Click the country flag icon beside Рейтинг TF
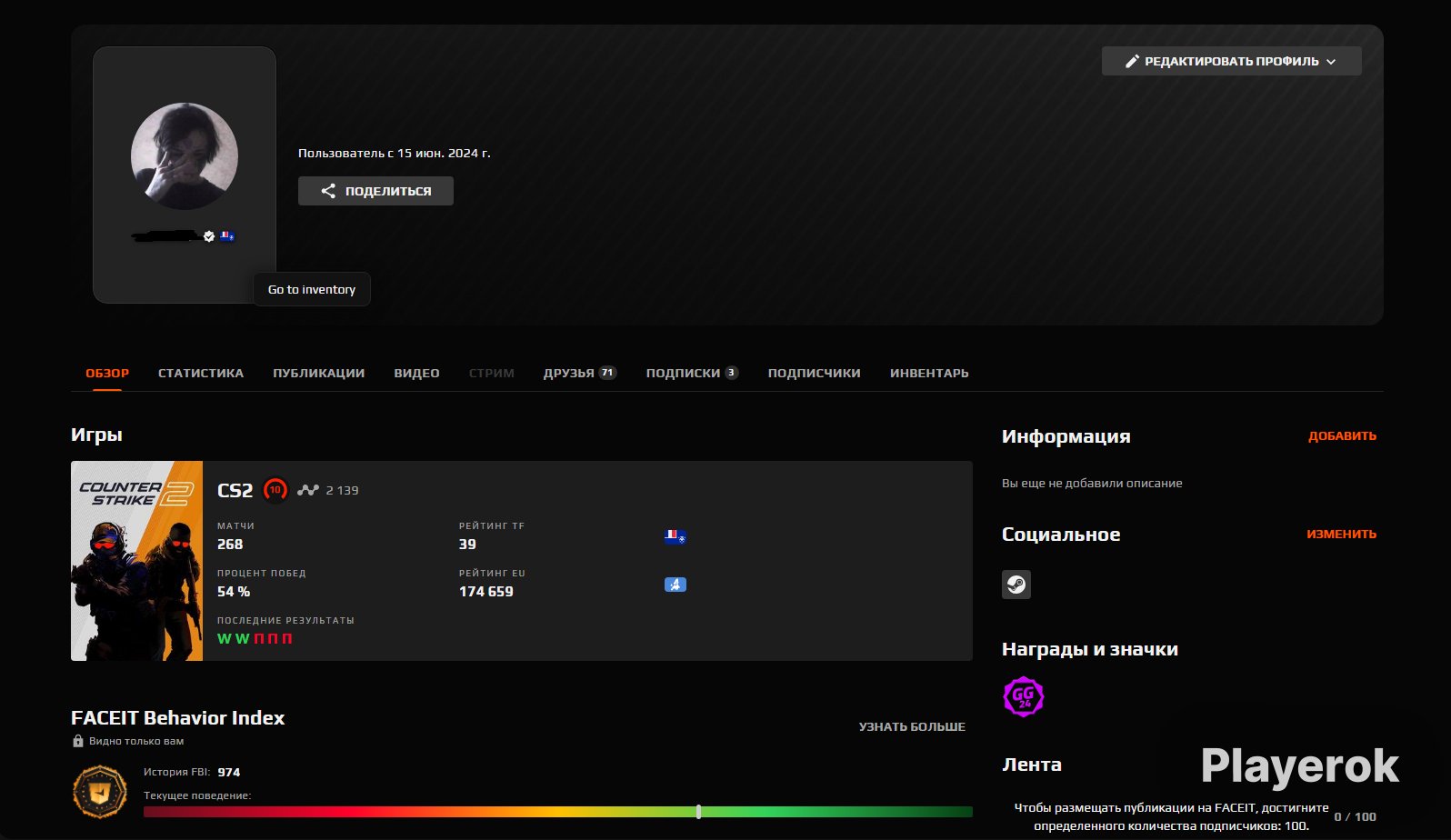 click(x=675, y=537)
